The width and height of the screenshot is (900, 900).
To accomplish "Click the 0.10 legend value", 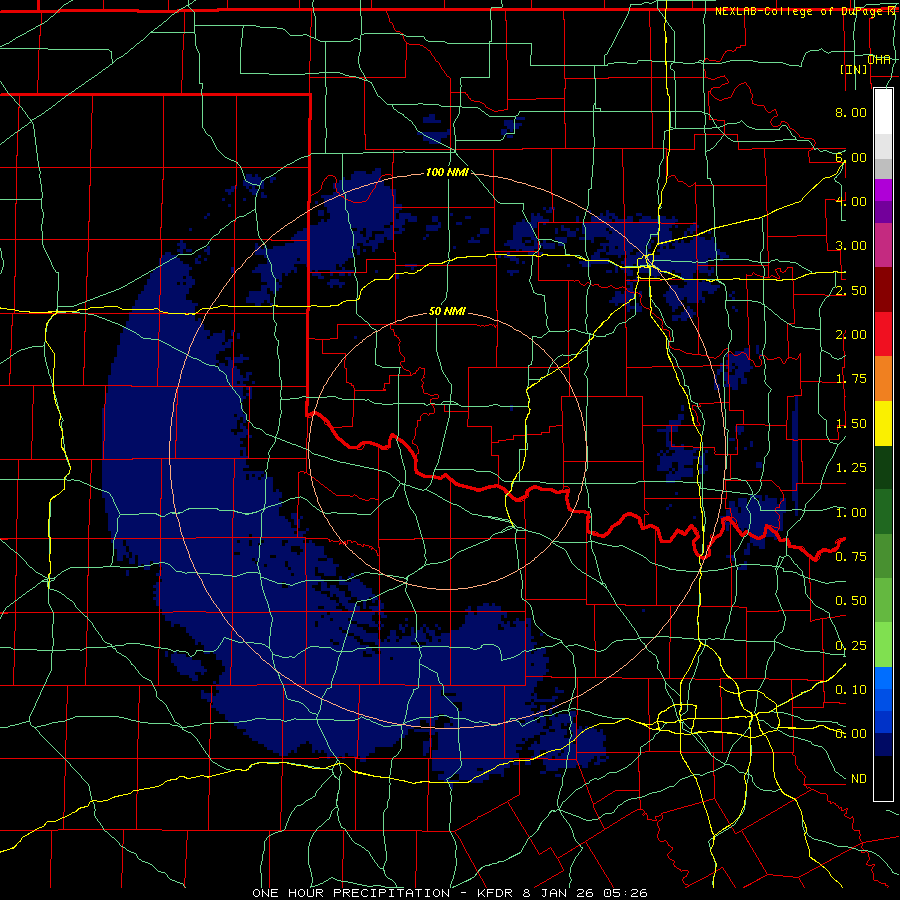I will [x=851, y=690].
